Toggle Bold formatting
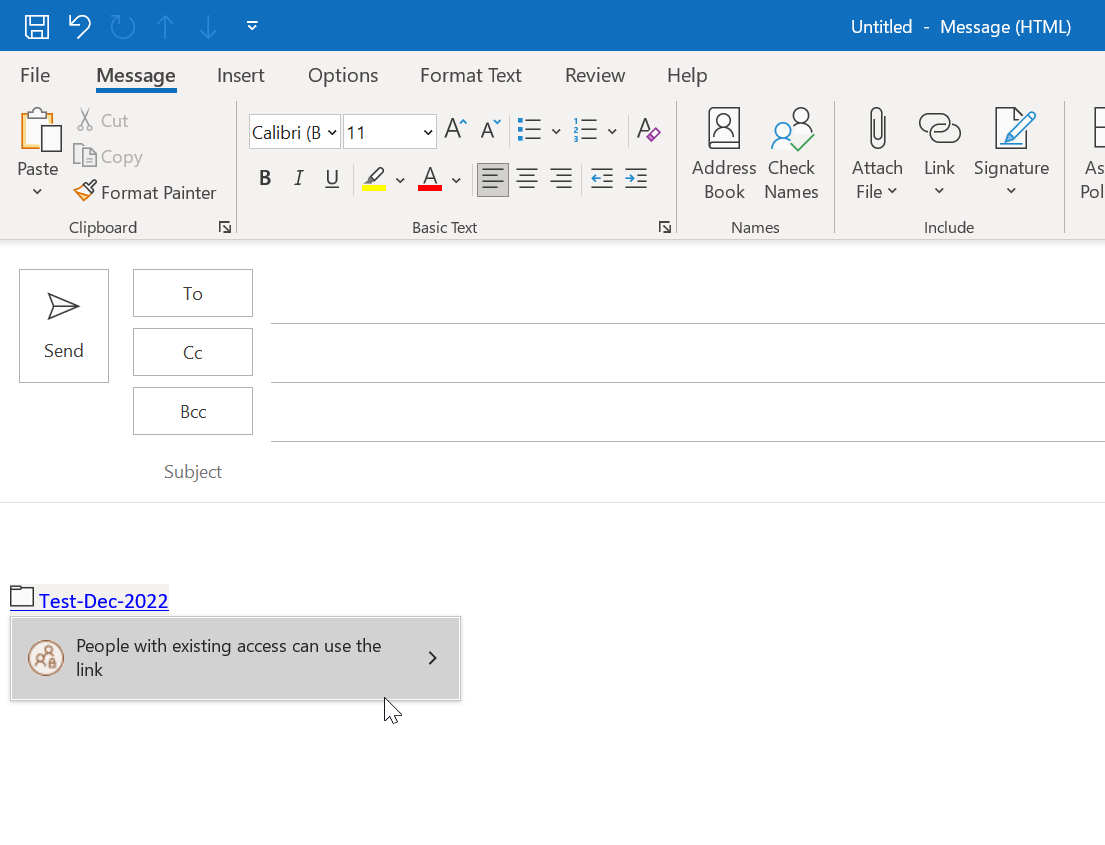The image size is (1105, 845). (x=265, y=178)
